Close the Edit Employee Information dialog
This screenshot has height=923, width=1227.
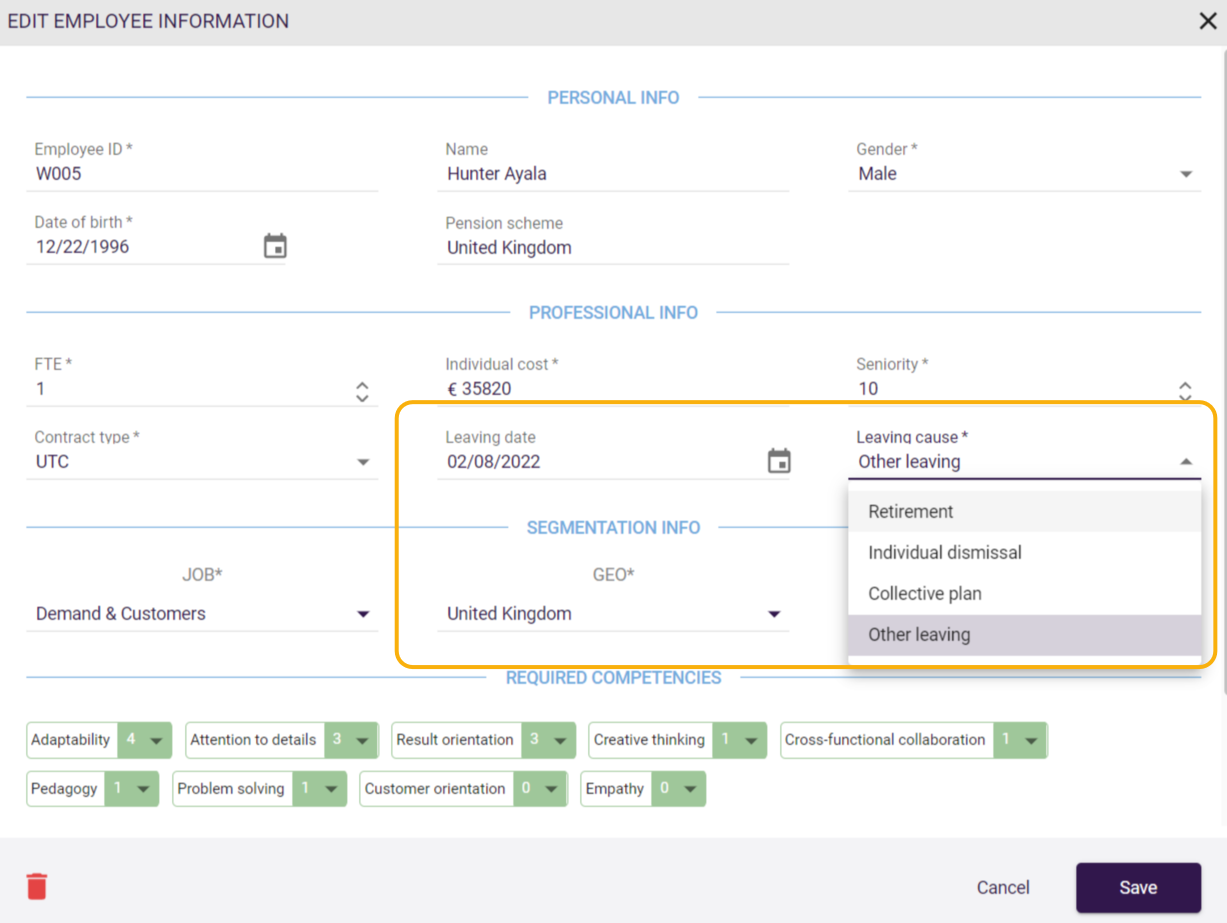(1207, 21)
